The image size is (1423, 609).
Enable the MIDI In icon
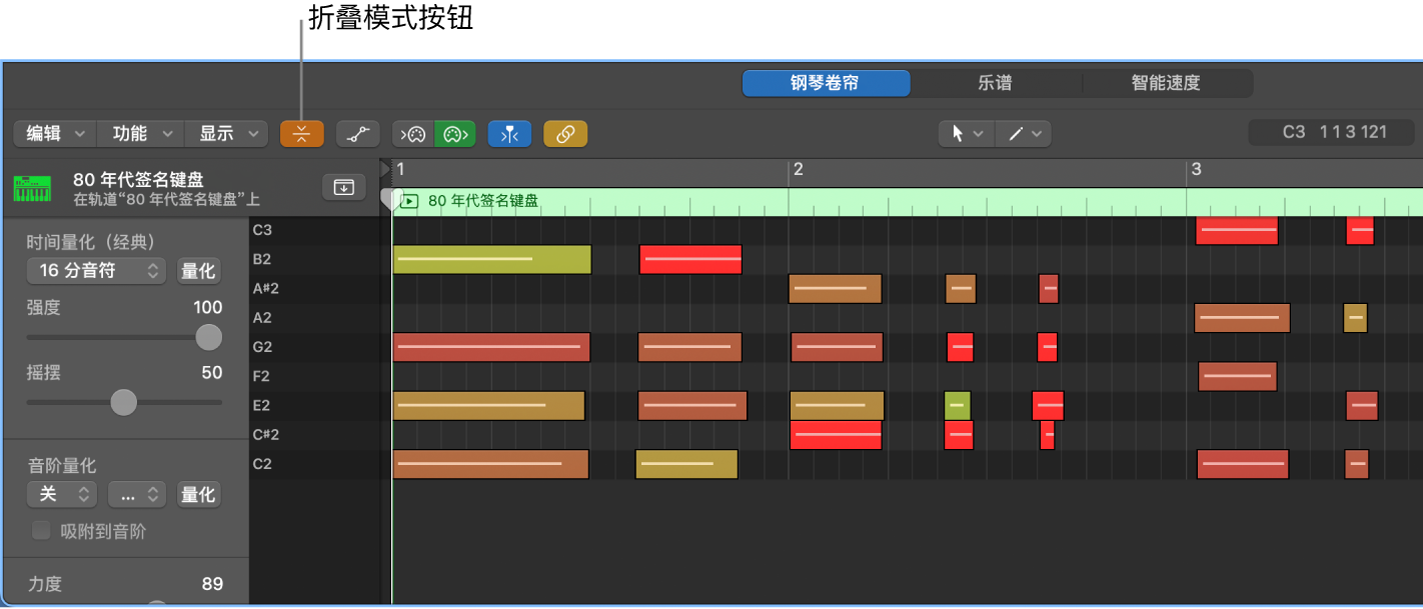pos(412,133)
